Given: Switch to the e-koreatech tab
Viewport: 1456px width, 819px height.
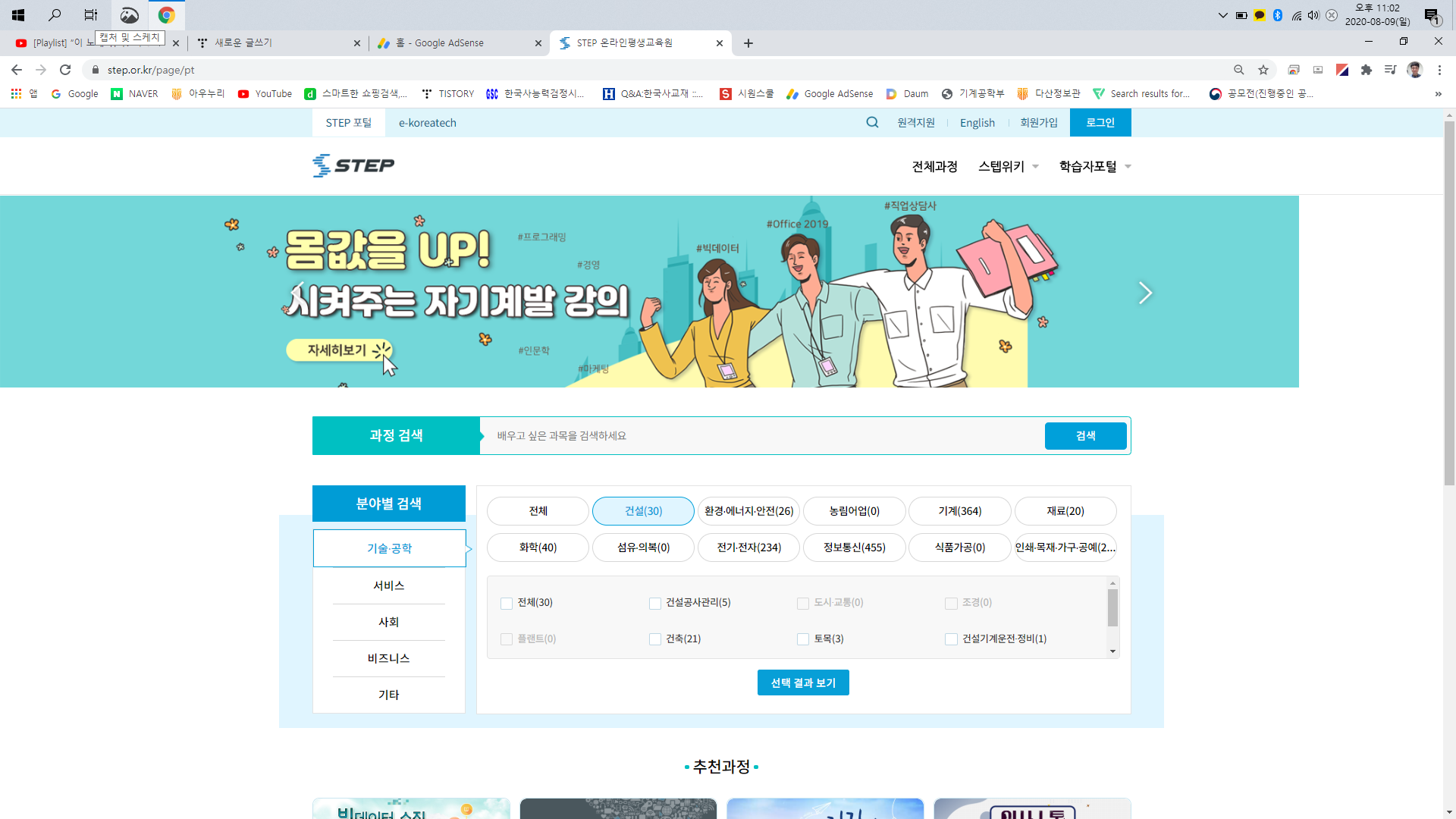Looking at the screenshot, I should point(428,123).
